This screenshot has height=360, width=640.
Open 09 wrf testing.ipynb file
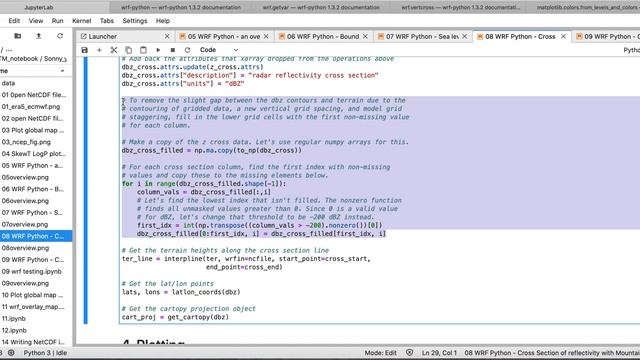36,271
